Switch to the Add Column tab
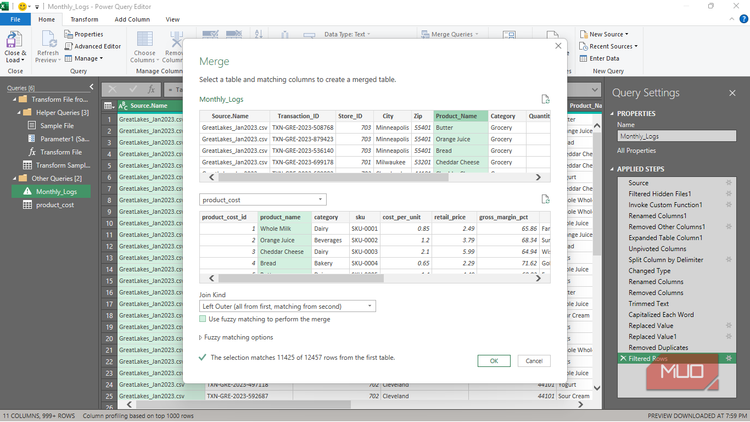750x422 pixels. (x=132, y=20)
